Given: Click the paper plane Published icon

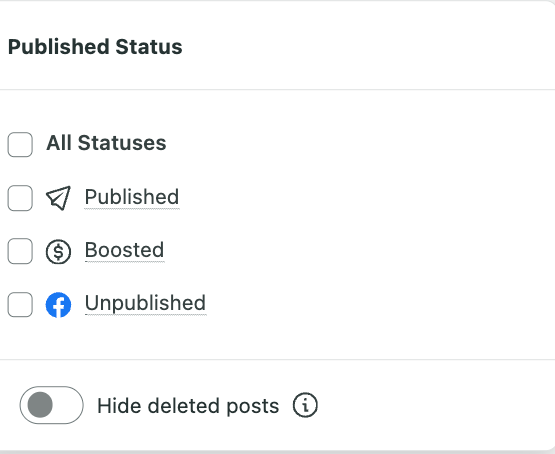Looking at the screenshot, I should pyautogui.click(x=58, y=198).
